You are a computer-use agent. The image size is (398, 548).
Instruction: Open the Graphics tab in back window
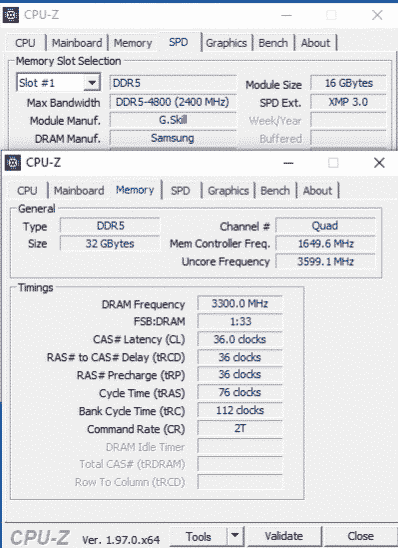point(226,43)
